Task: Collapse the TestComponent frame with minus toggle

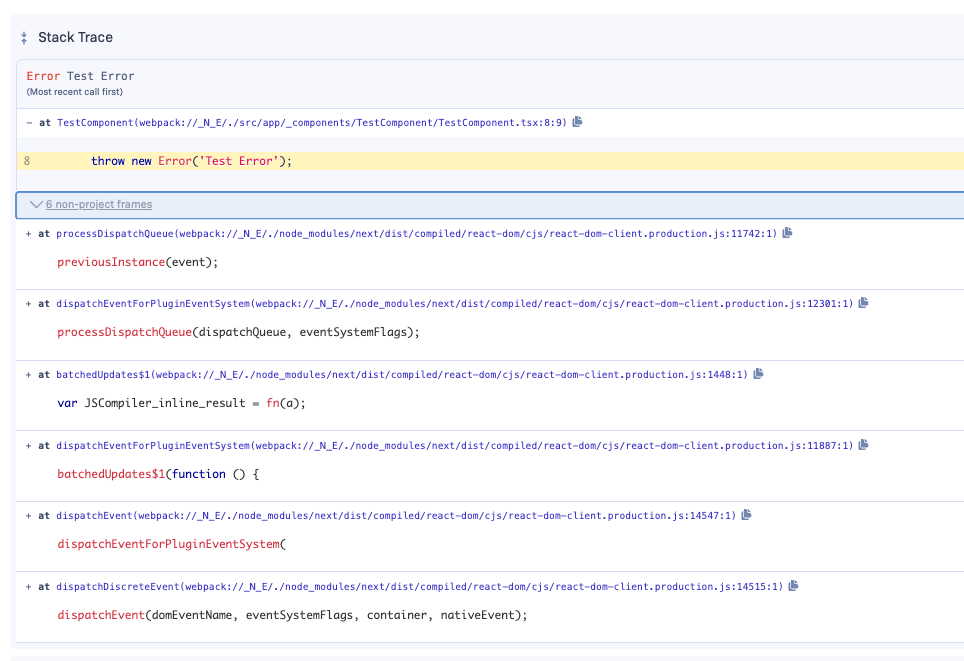Action: tap(29, 122)
